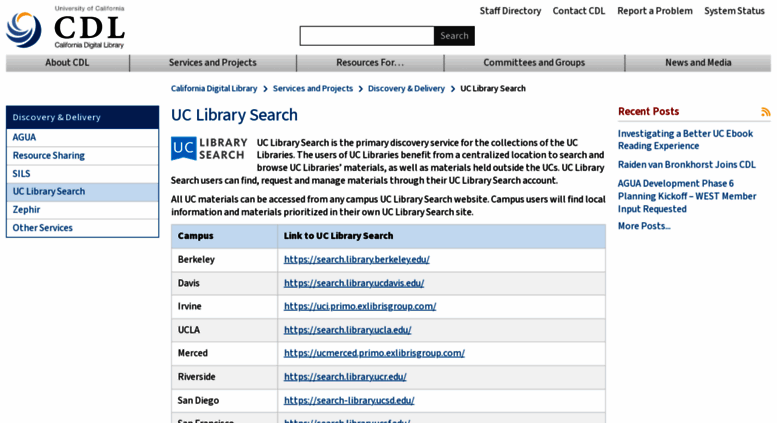Select UC Library Search in the sidebar
Screen dimensions: 777x423
pos(82,192)
